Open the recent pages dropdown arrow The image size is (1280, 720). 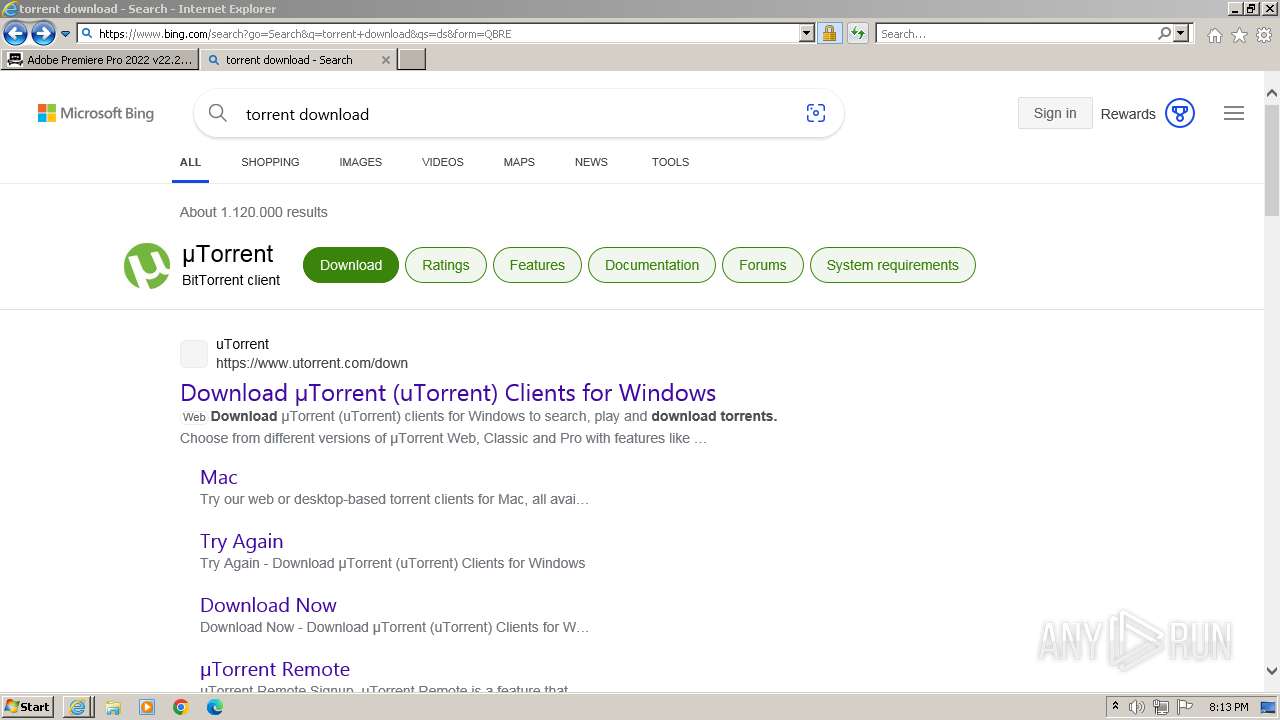pos(66,34)
